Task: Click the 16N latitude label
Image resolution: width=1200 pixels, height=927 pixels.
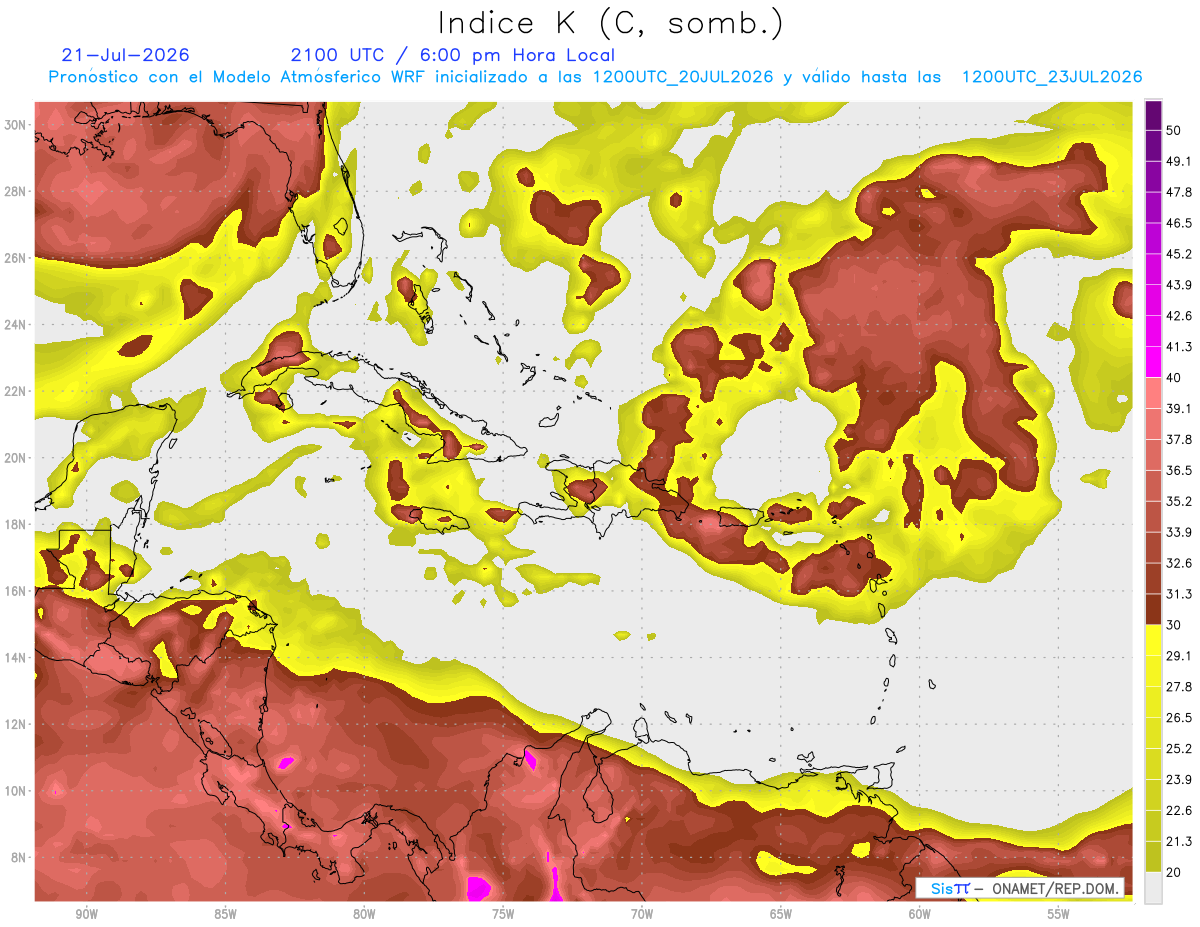Action: [x=15, y=591]
